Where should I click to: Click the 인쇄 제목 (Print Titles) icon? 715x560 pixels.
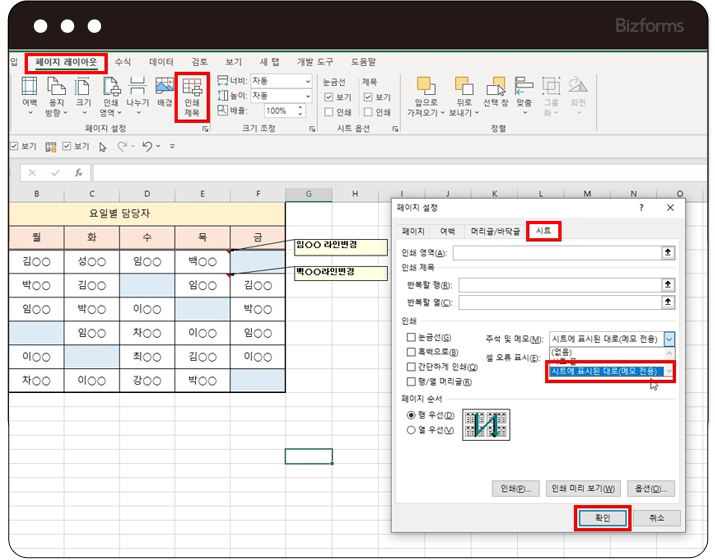(x=191, y=96)
